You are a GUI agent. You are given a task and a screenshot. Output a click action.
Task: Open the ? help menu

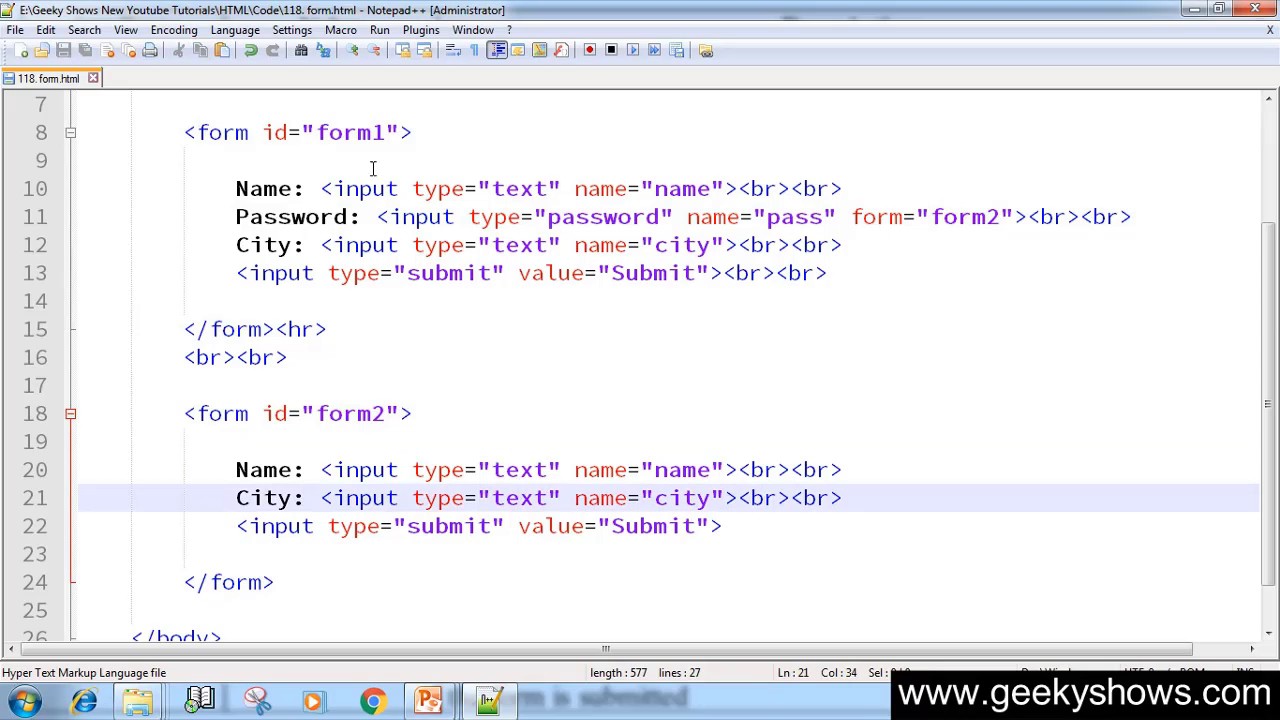(508, 30)
